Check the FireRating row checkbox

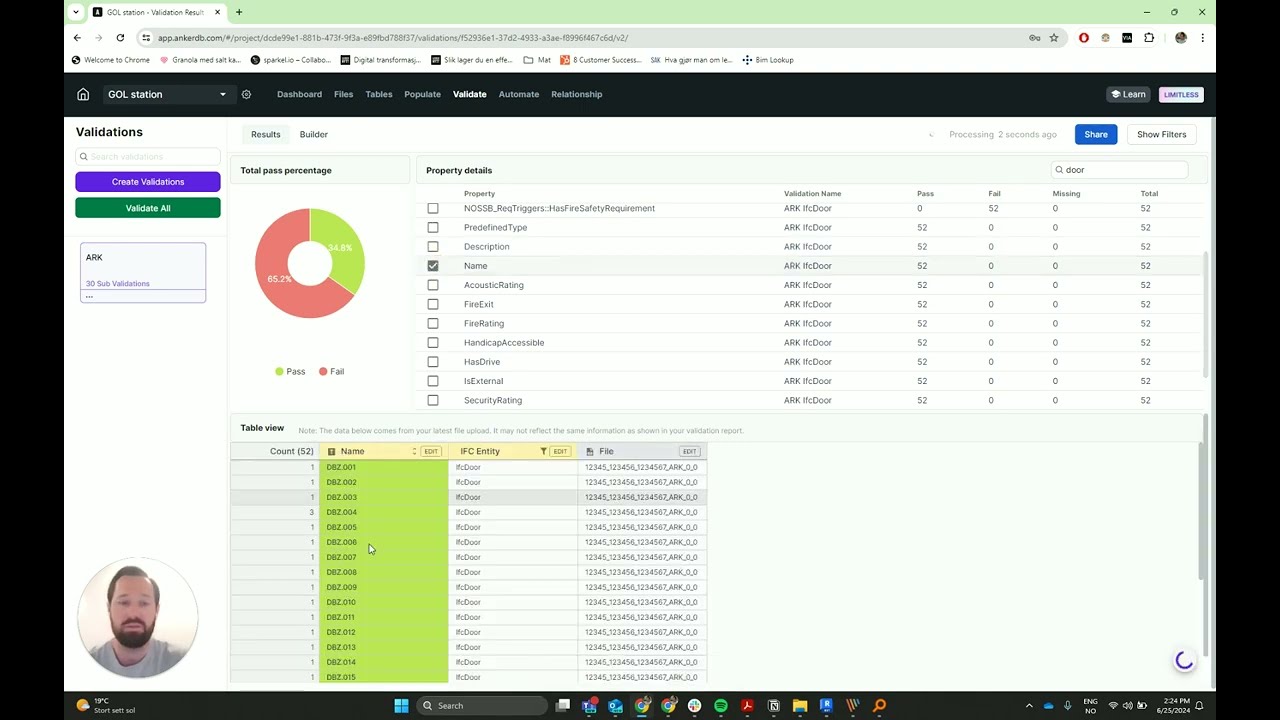433,323
